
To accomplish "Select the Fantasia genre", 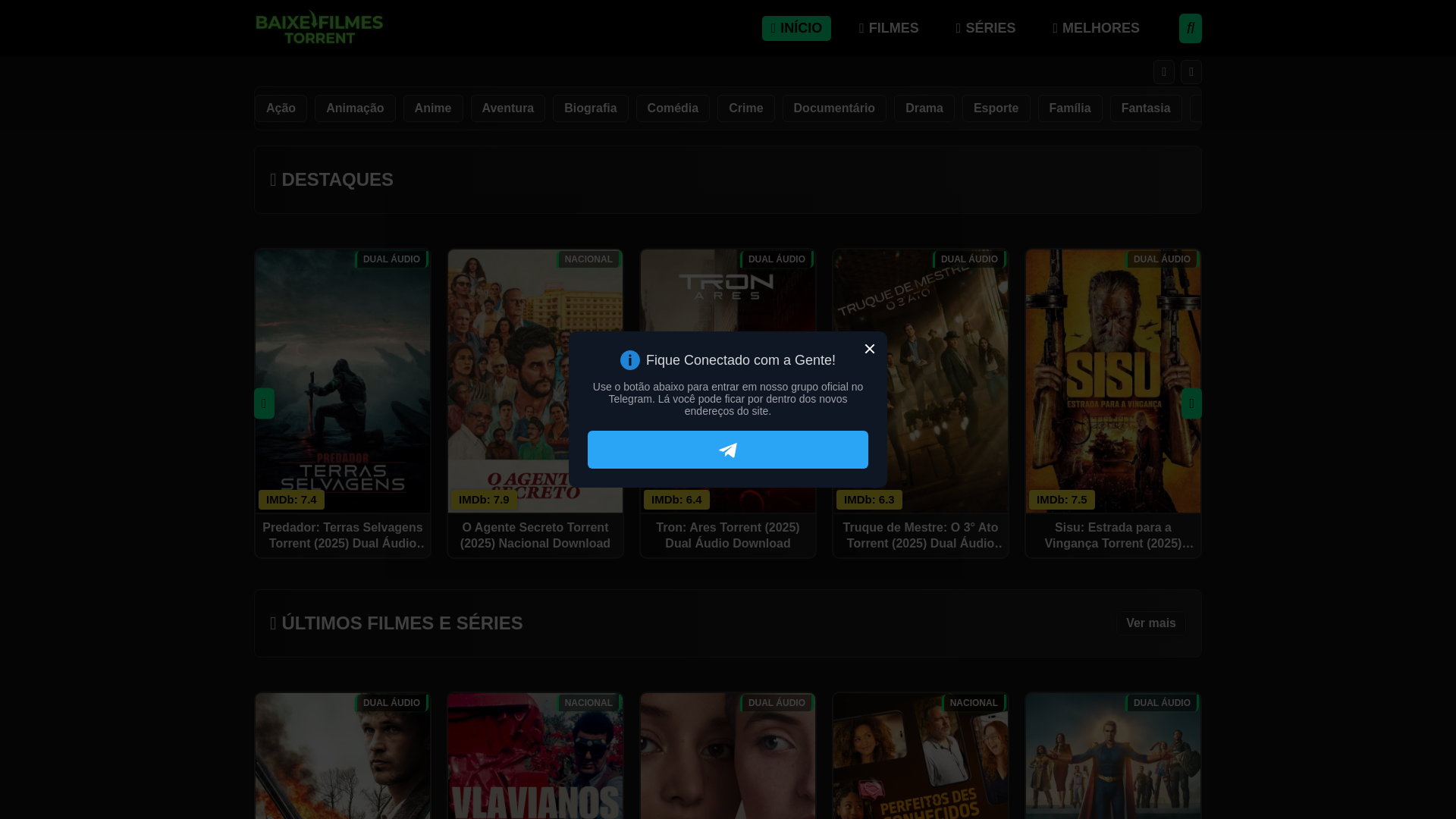I will (1146, 108).
